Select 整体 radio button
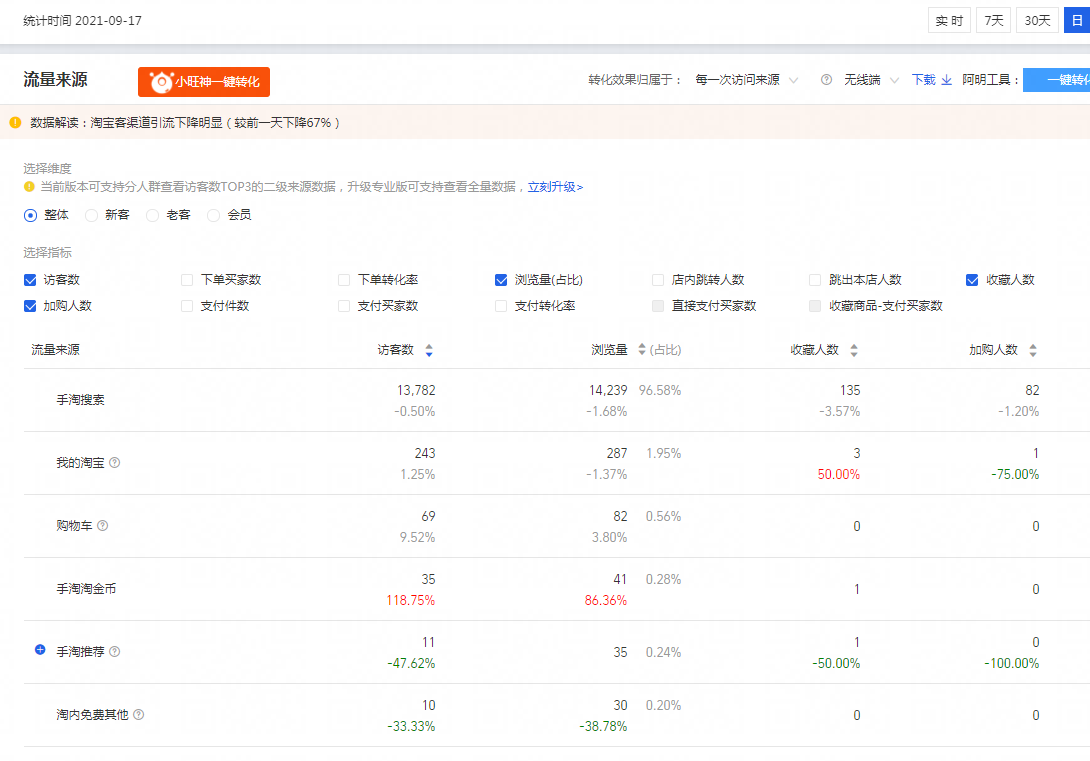 pos(30,215)
